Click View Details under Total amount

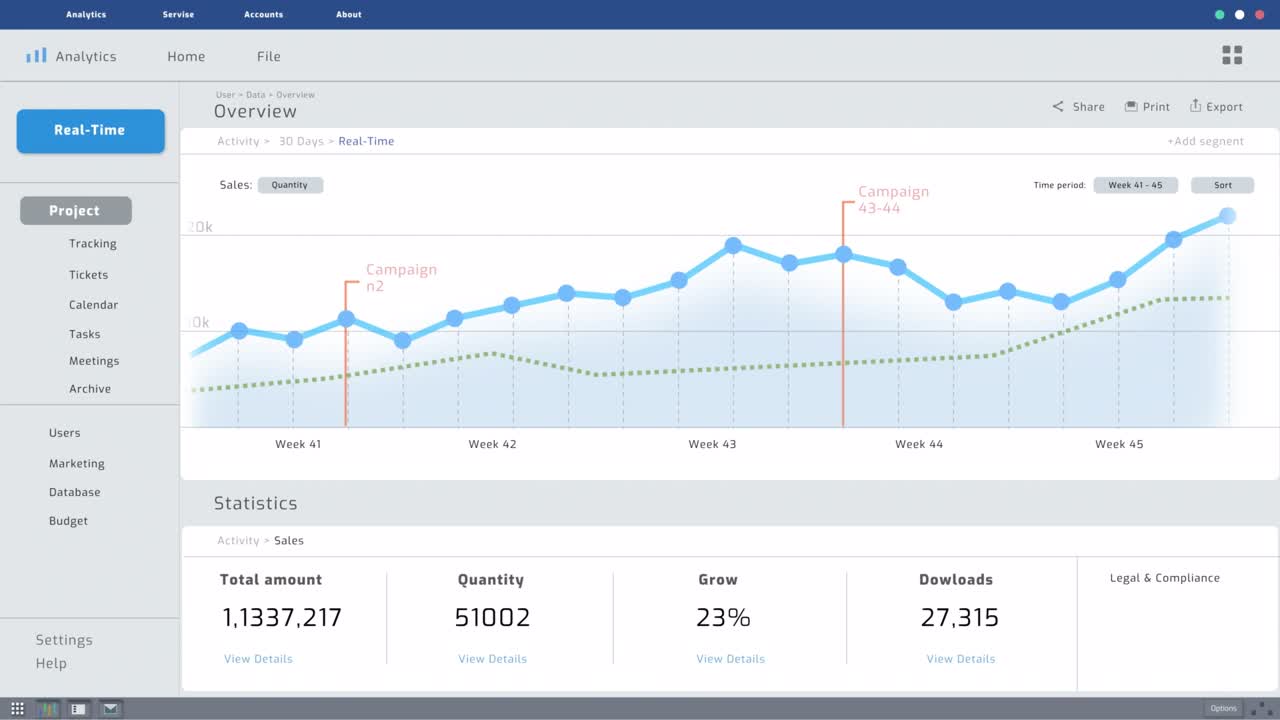point(258,659)
